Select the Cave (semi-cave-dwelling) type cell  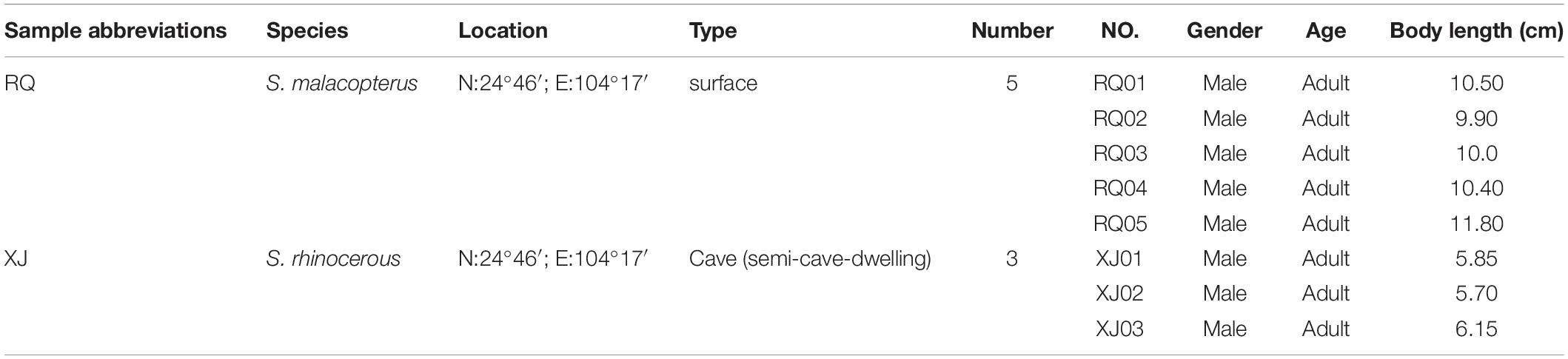(810, 259)
